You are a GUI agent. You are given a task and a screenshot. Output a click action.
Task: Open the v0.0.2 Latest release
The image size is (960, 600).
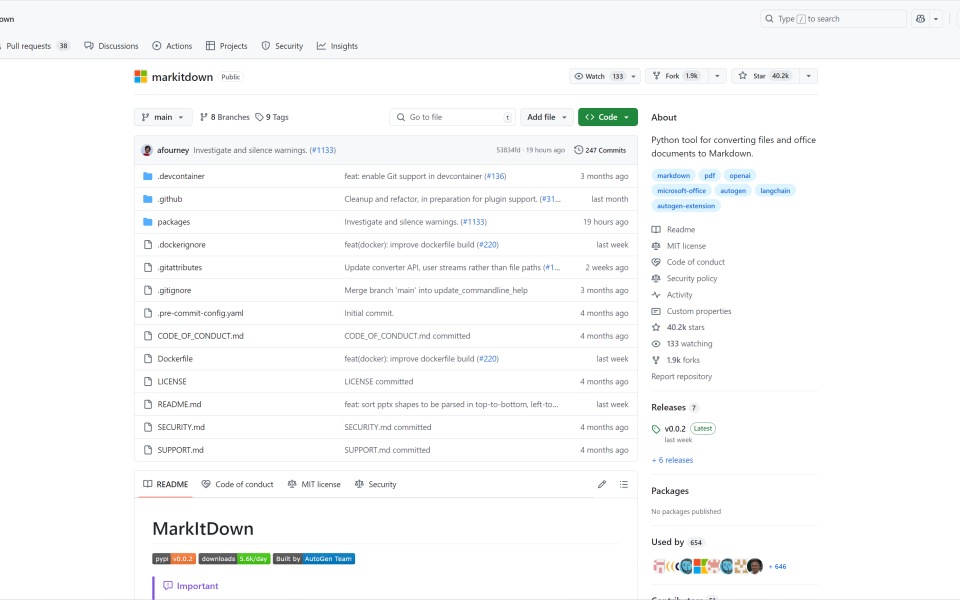click(x=684, y=429)
